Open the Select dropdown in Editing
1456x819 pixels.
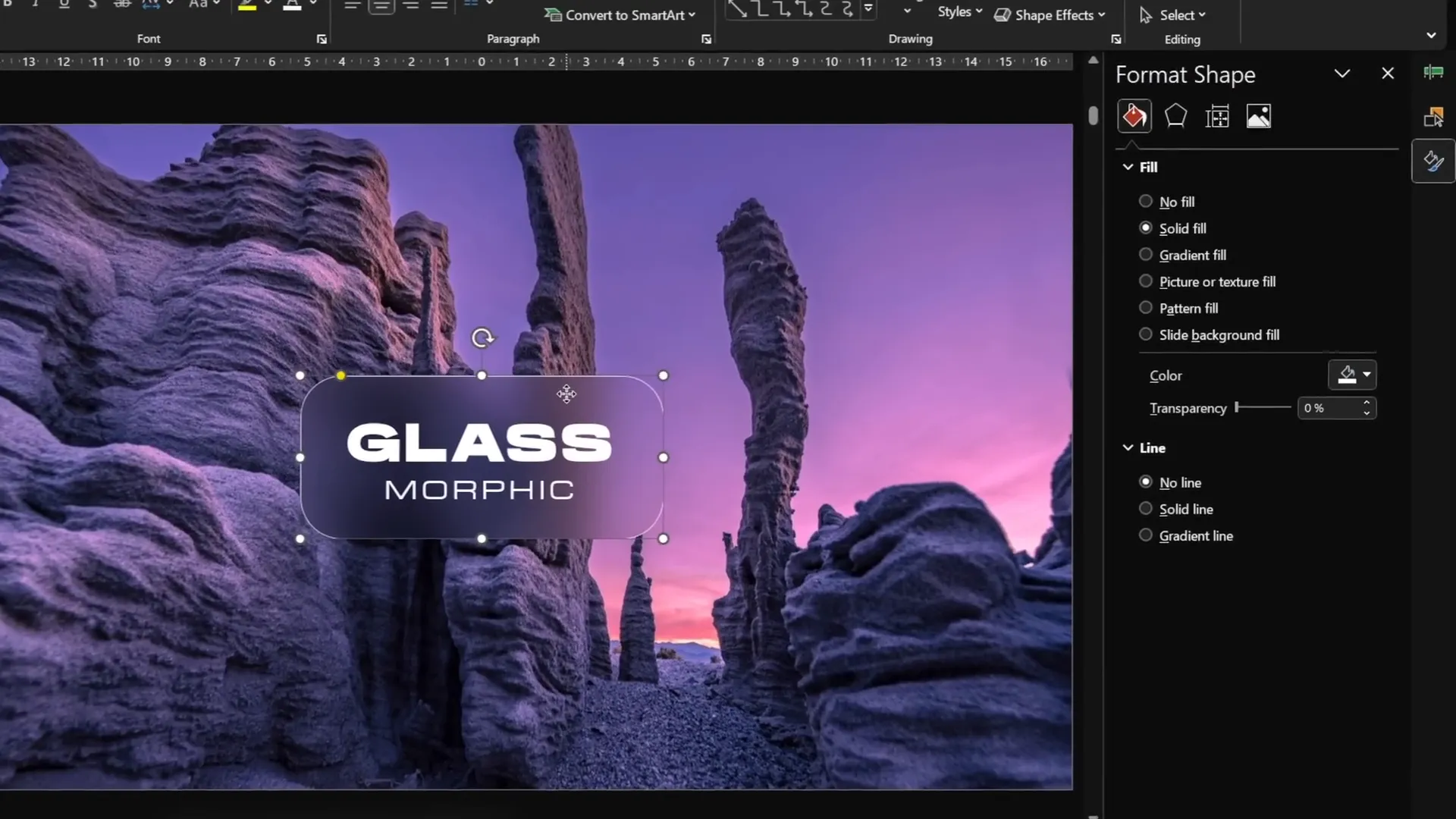coord(1172,14)
